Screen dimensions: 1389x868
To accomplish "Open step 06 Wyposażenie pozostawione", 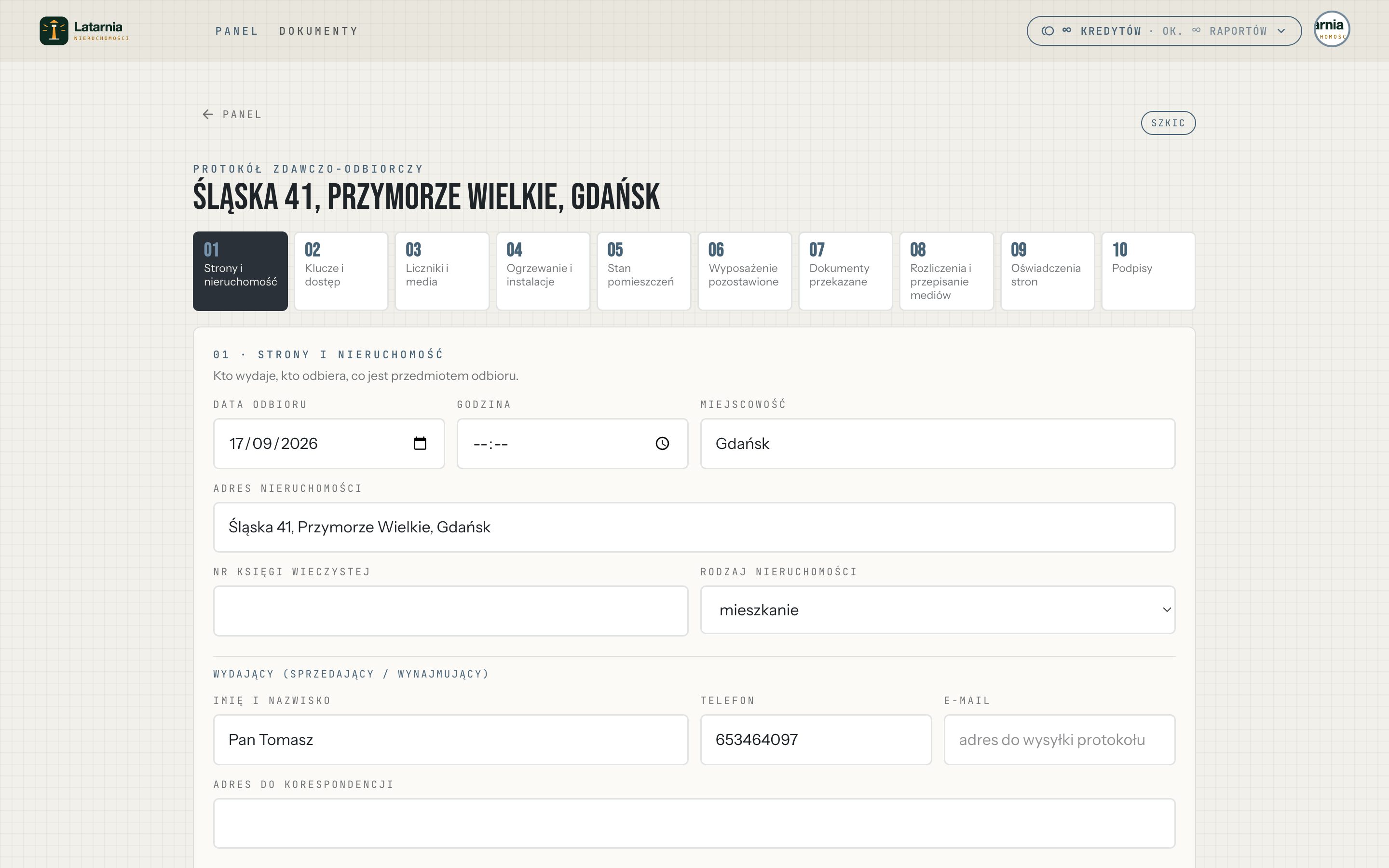I will (x=745, y=271).
